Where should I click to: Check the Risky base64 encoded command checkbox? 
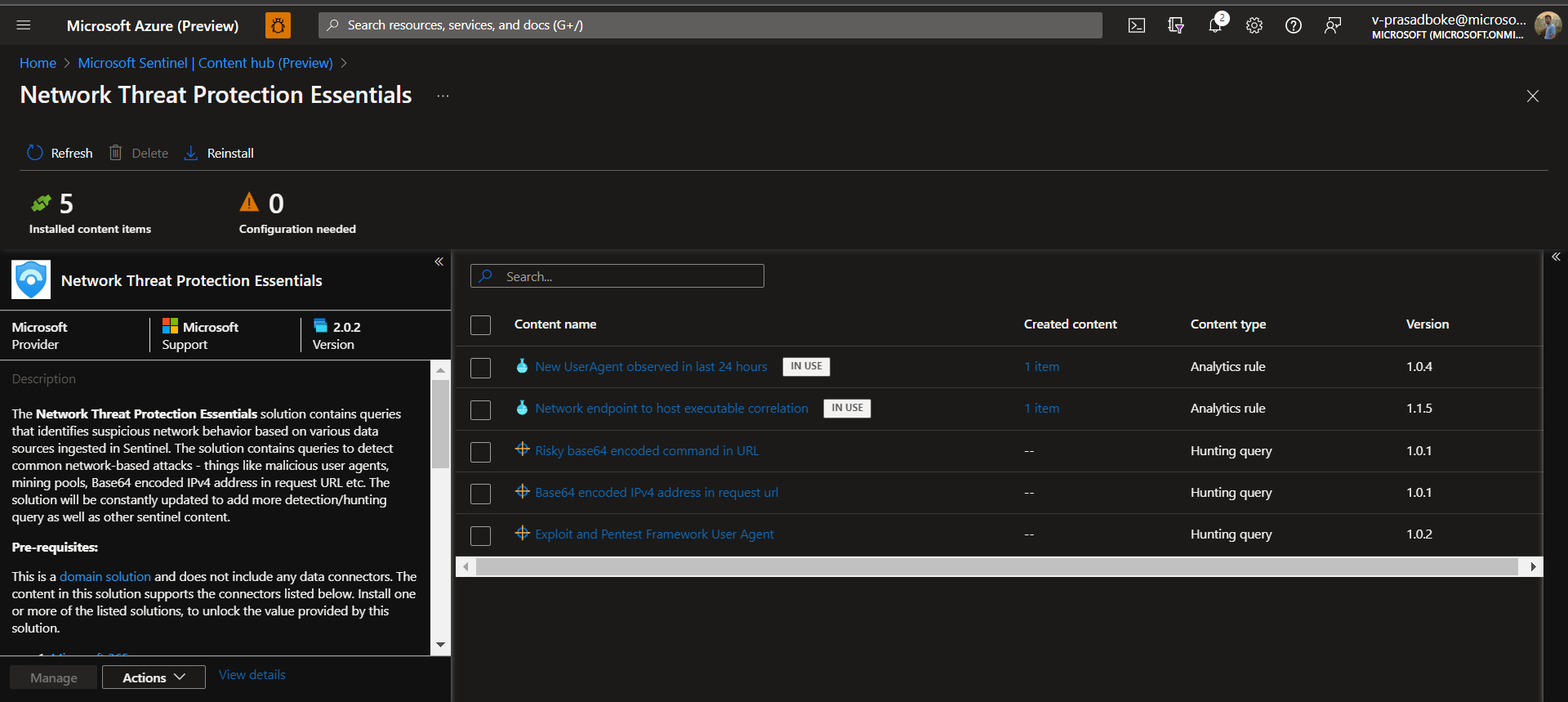click(x=481, y=452)
